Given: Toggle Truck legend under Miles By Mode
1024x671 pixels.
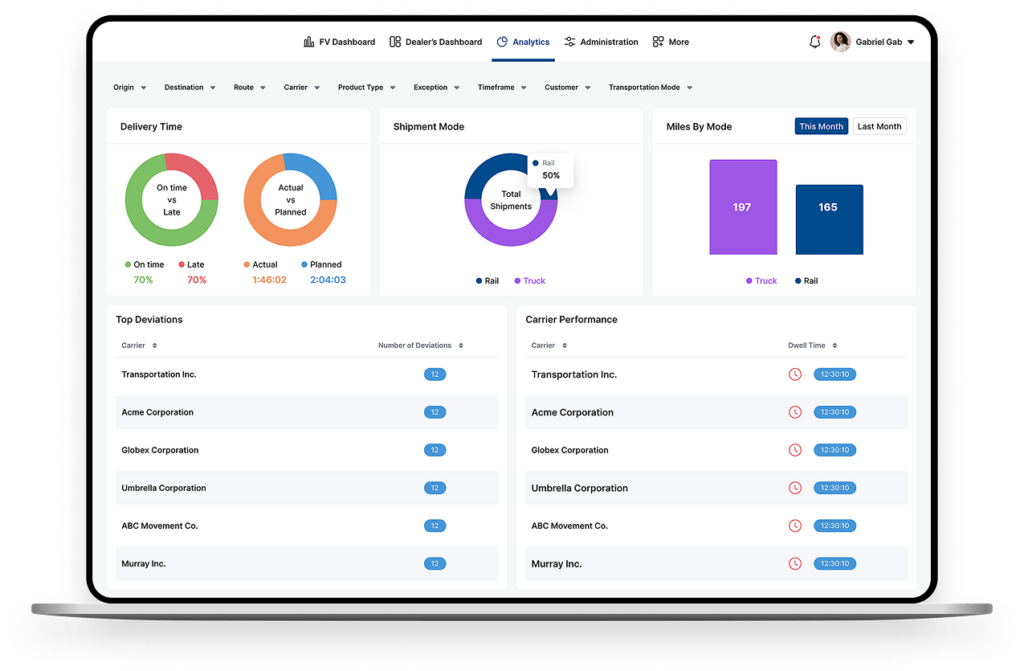Looking at the screenshot, I should pos(761,281).
